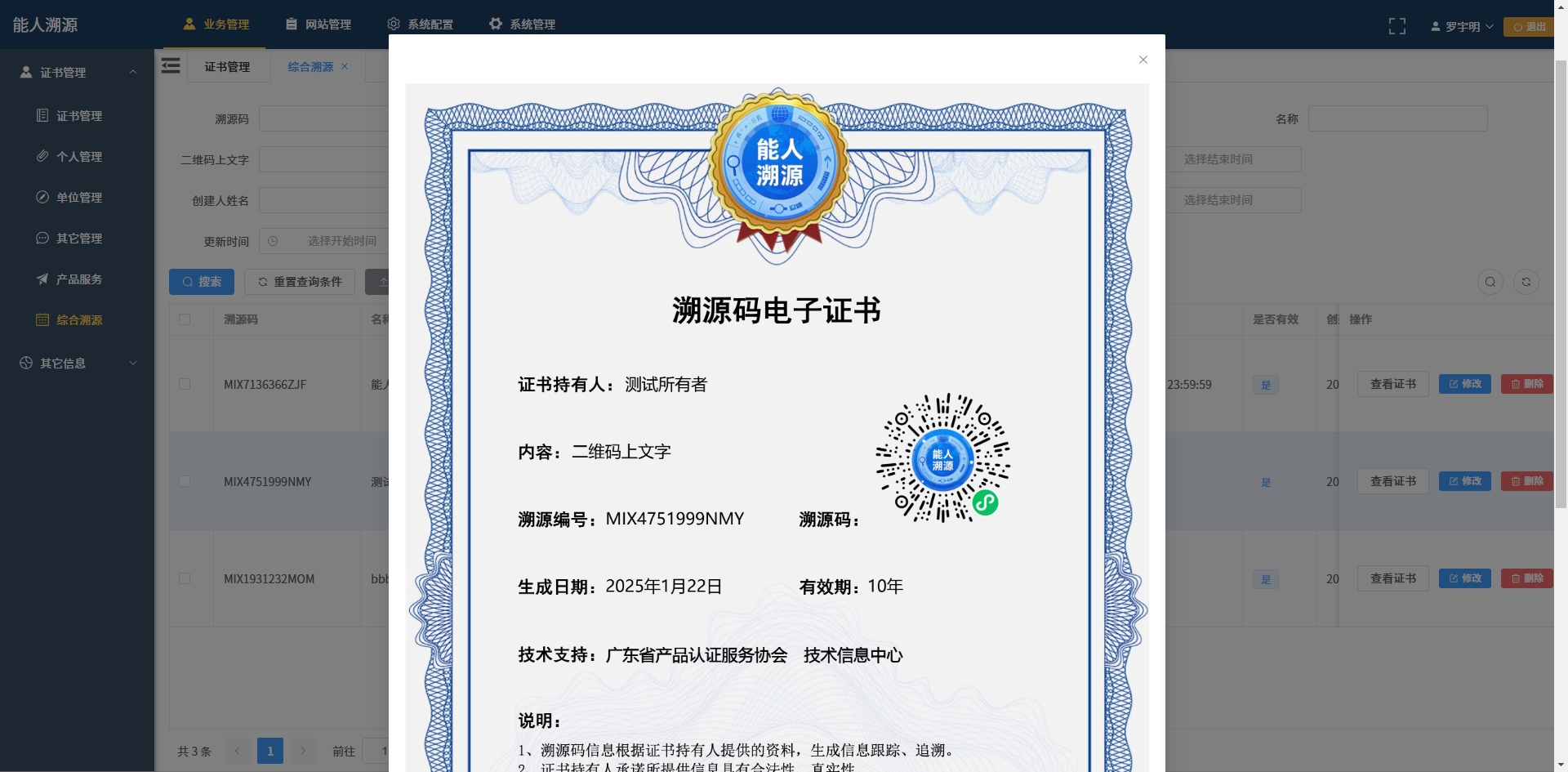Click 查看证书 for row MIX4751999NMY

[x=1392, y=481]
